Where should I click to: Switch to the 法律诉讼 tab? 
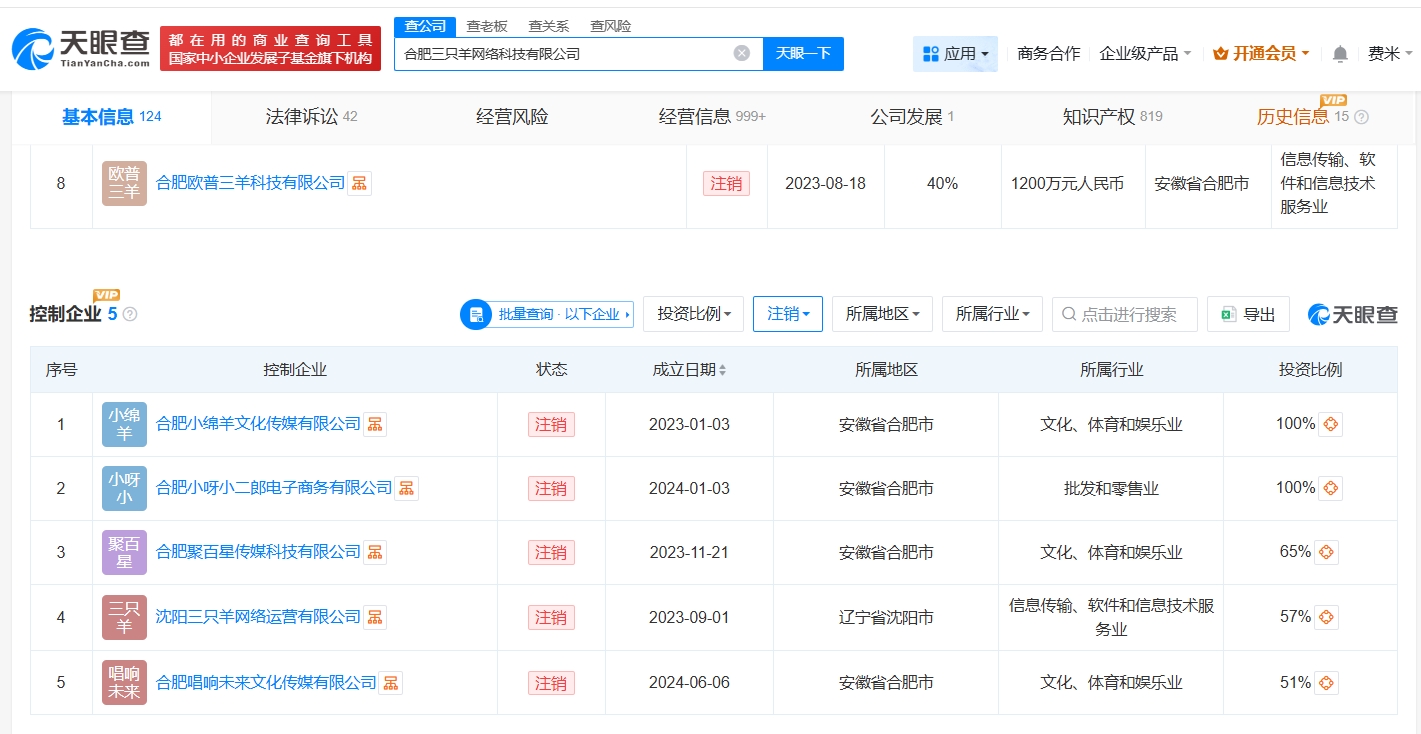311,117
